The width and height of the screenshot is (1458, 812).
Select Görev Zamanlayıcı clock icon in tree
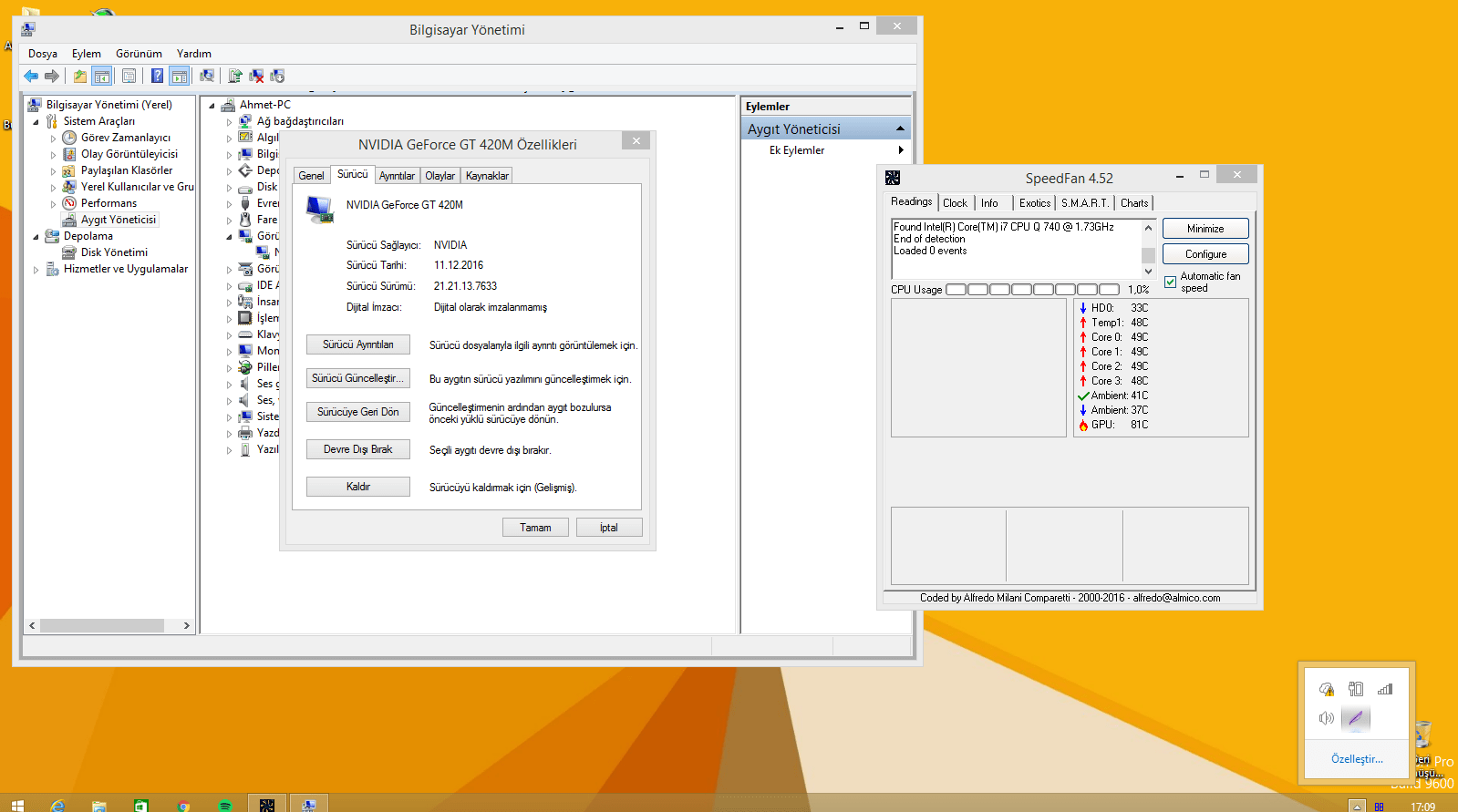pyautogui.click(x=69, y=138)
